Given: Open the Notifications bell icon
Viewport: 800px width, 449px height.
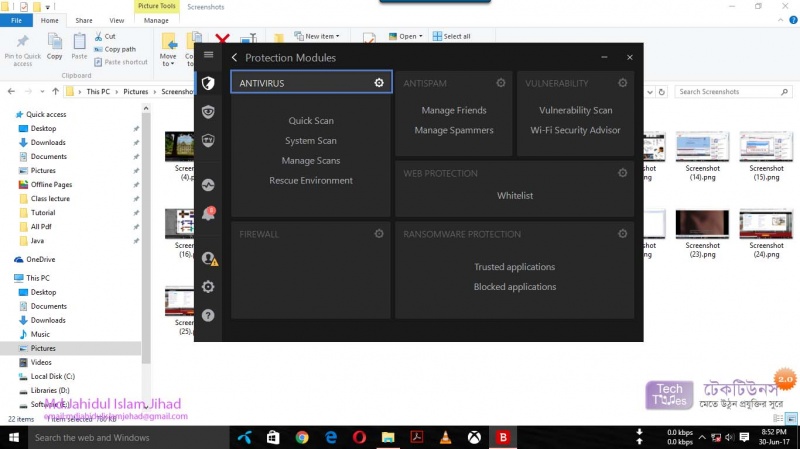Looking at the screenshot, I should [208, 214].
